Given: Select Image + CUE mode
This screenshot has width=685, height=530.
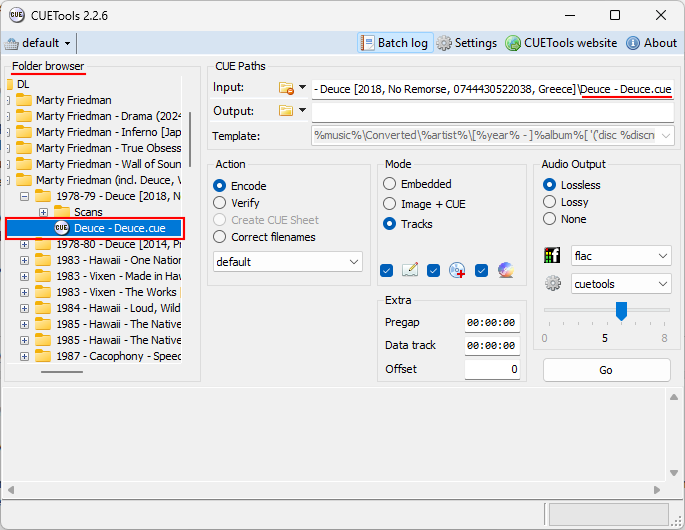Looking at the screenshot, I should point(424,204).
